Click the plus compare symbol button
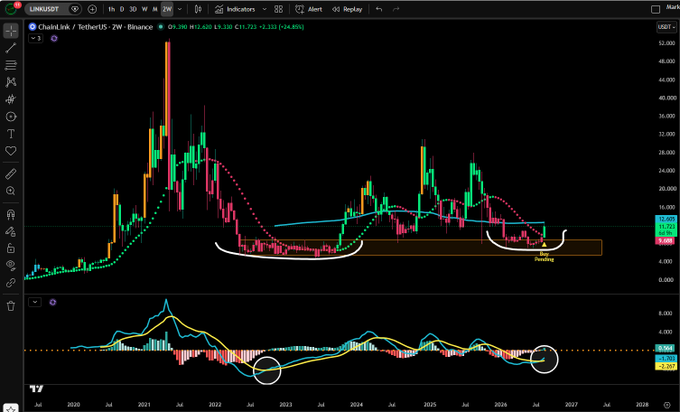Screen dimensions: 680x412 pyautogui.click(x=92, y=9)
